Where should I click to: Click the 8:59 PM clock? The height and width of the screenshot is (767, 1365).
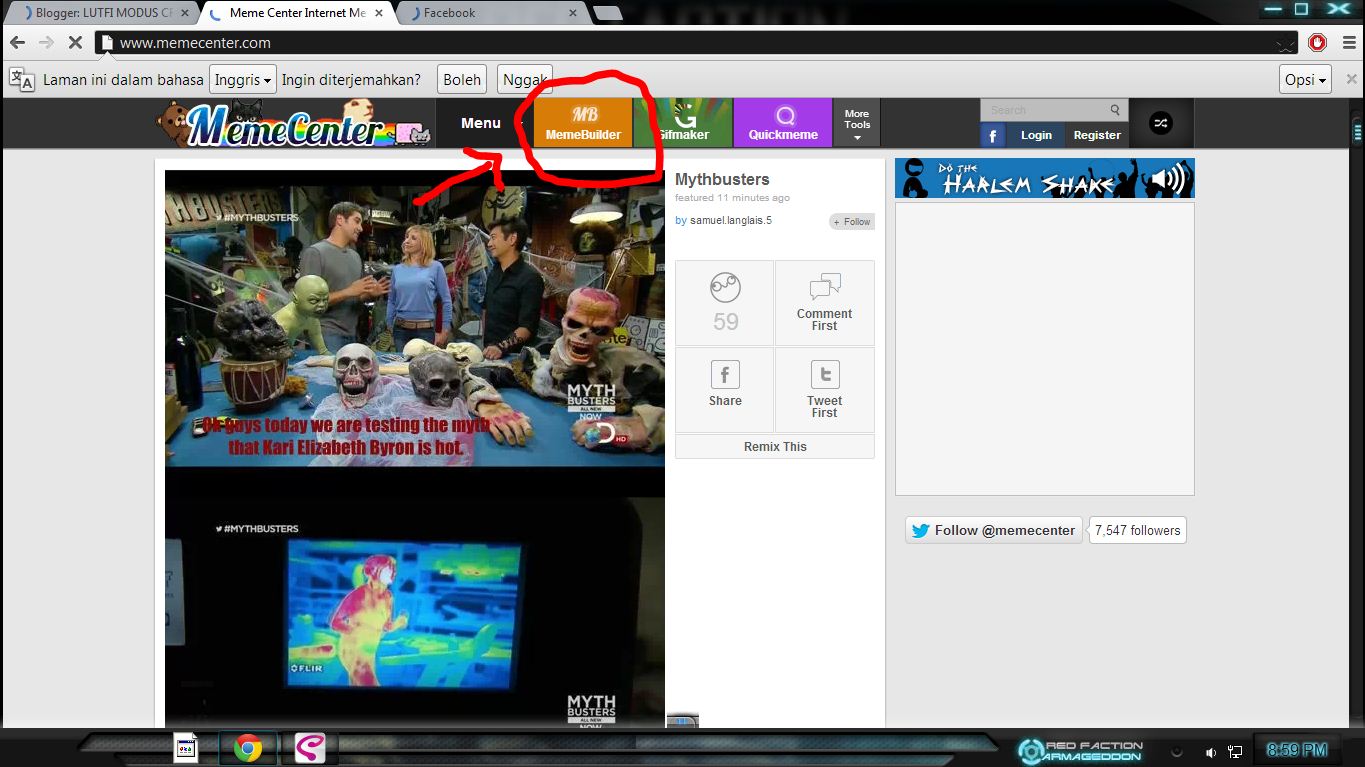point(1297,750)
